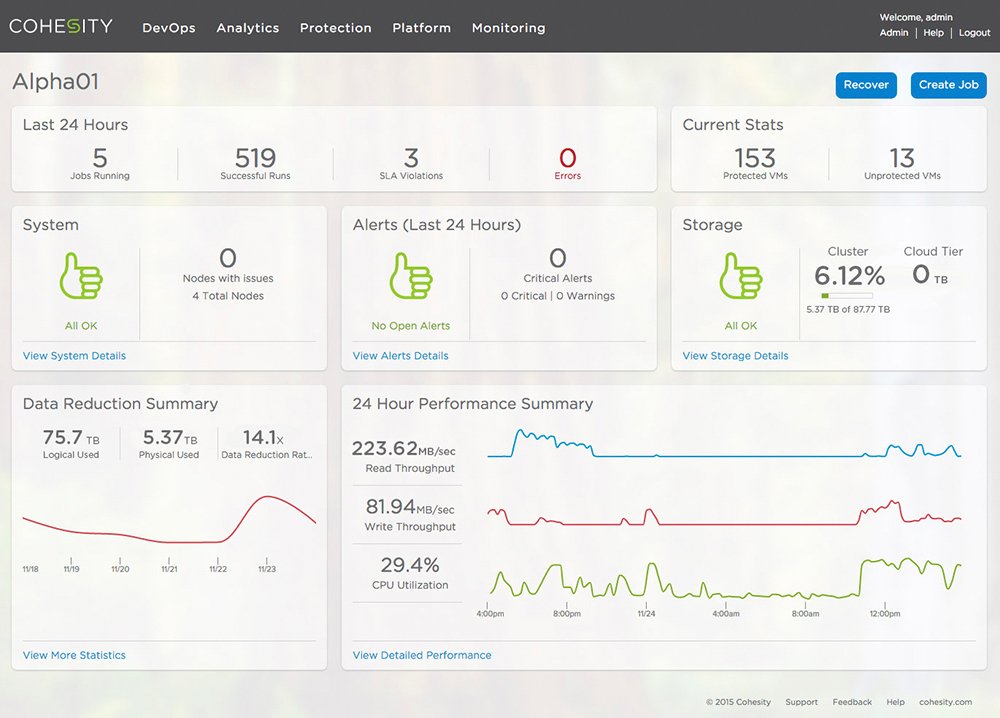
Task: Click the red Errors counter
Action: pos(567,160)
